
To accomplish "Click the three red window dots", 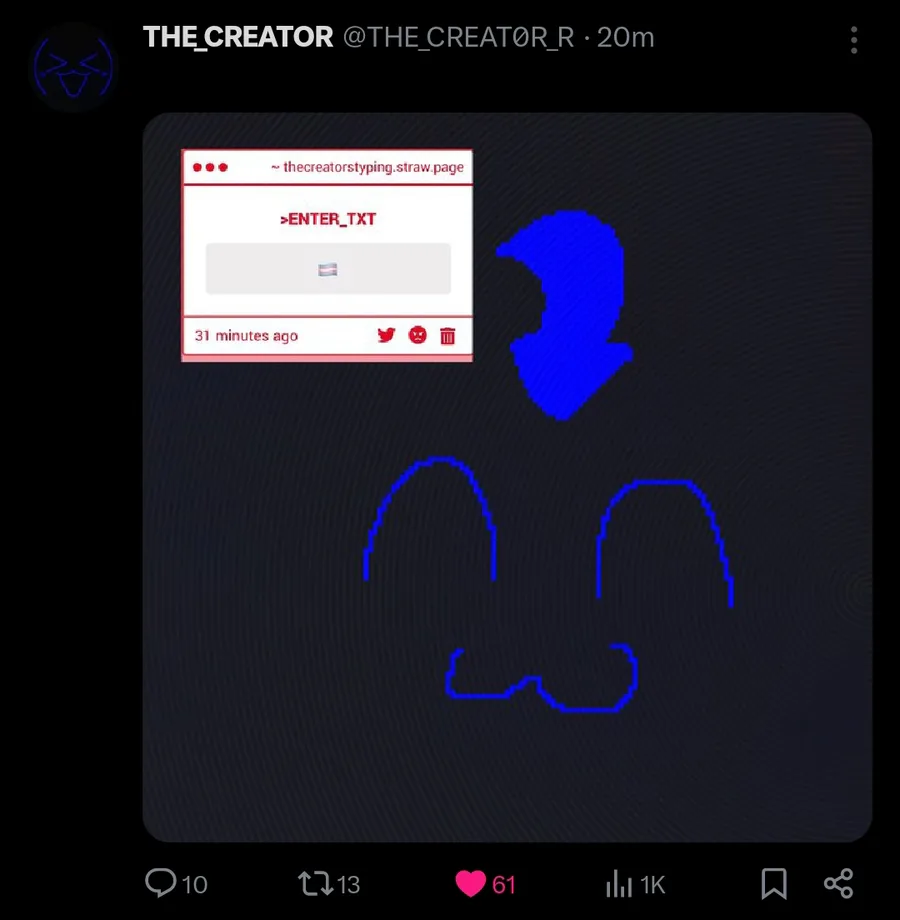I will point(210,167).
